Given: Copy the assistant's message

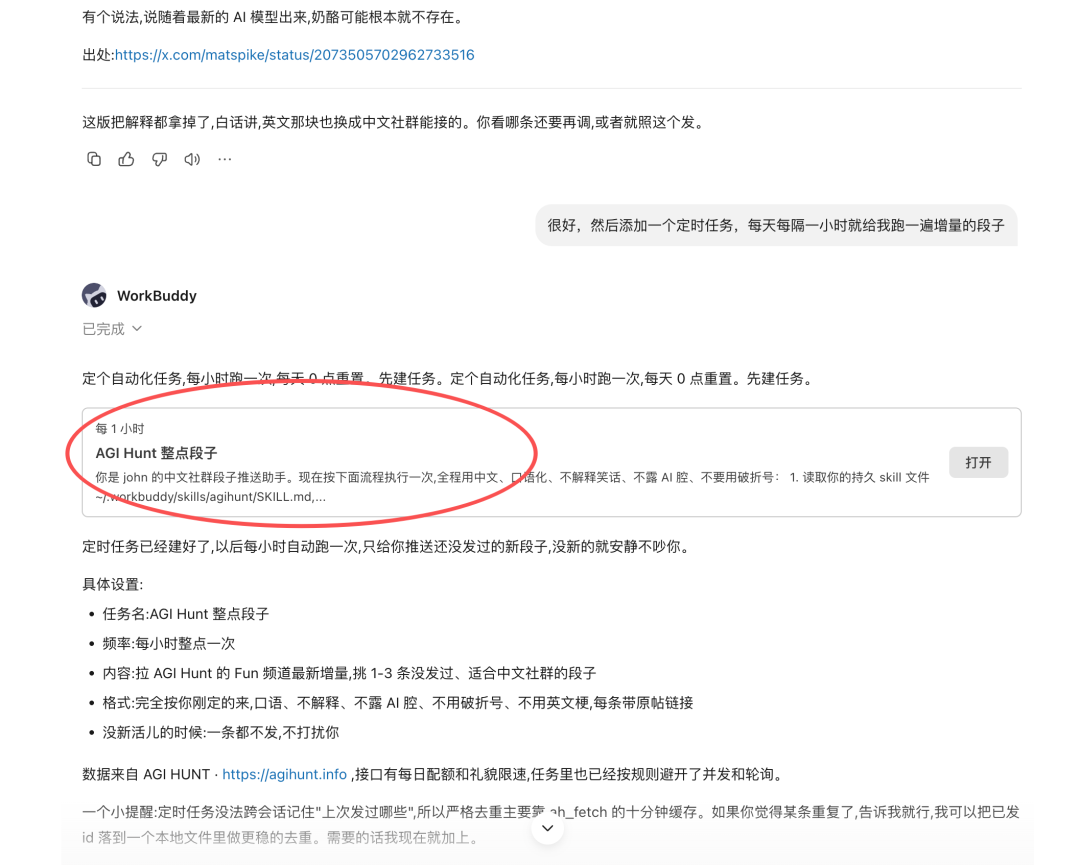Looking at the screenshot, I should 94,160.
